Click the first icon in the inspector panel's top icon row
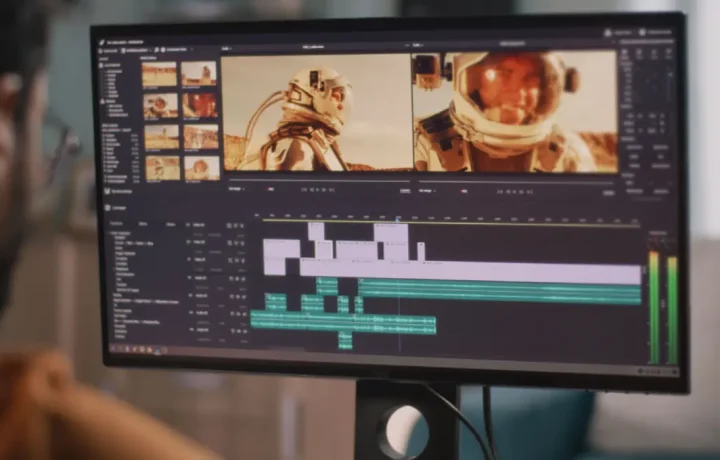Screen dimensions: 720x460 (624, 53)
